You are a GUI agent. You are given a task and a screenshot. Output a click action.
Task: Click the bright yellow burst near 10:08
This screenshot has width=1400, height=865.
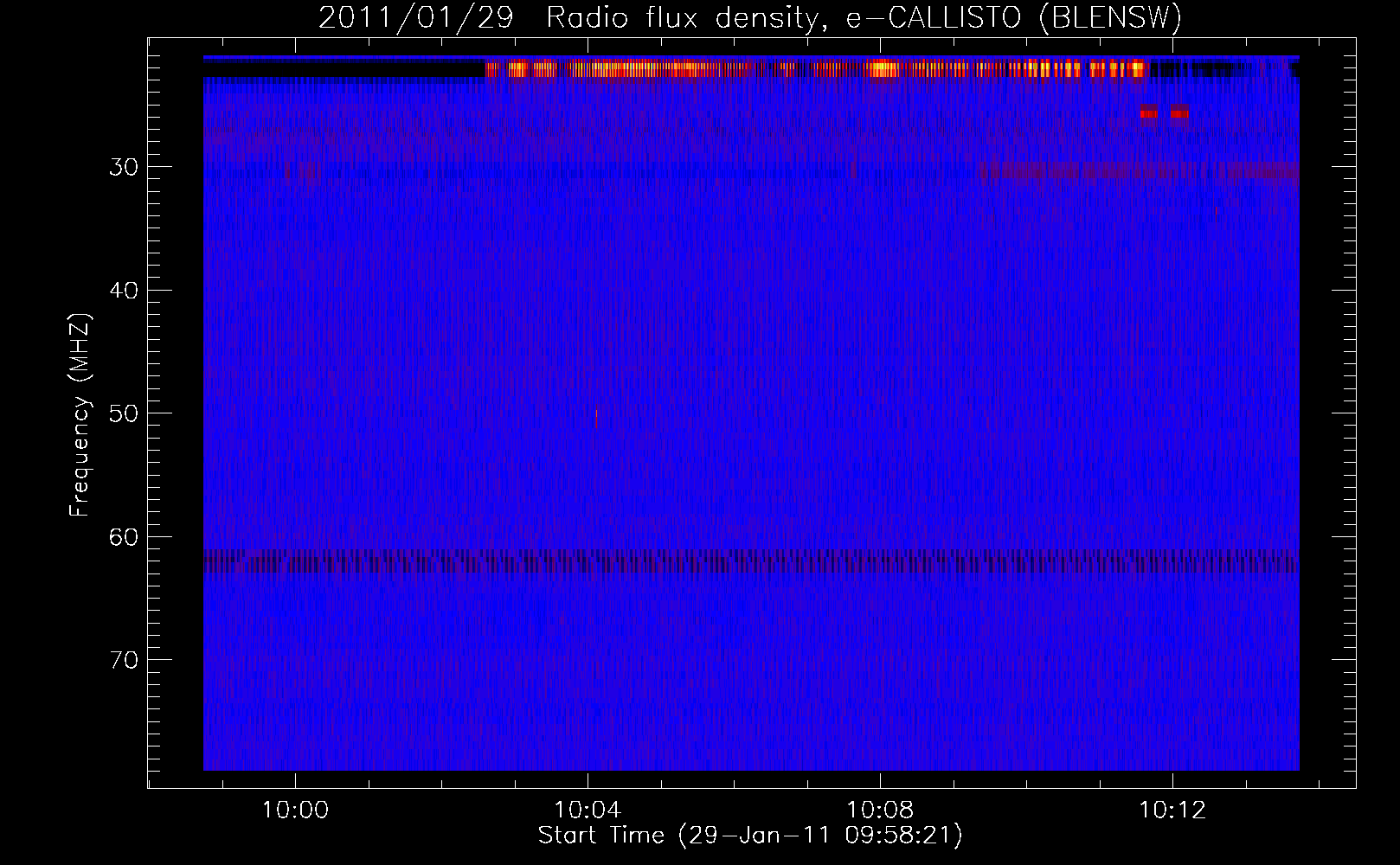pos(883,68)
